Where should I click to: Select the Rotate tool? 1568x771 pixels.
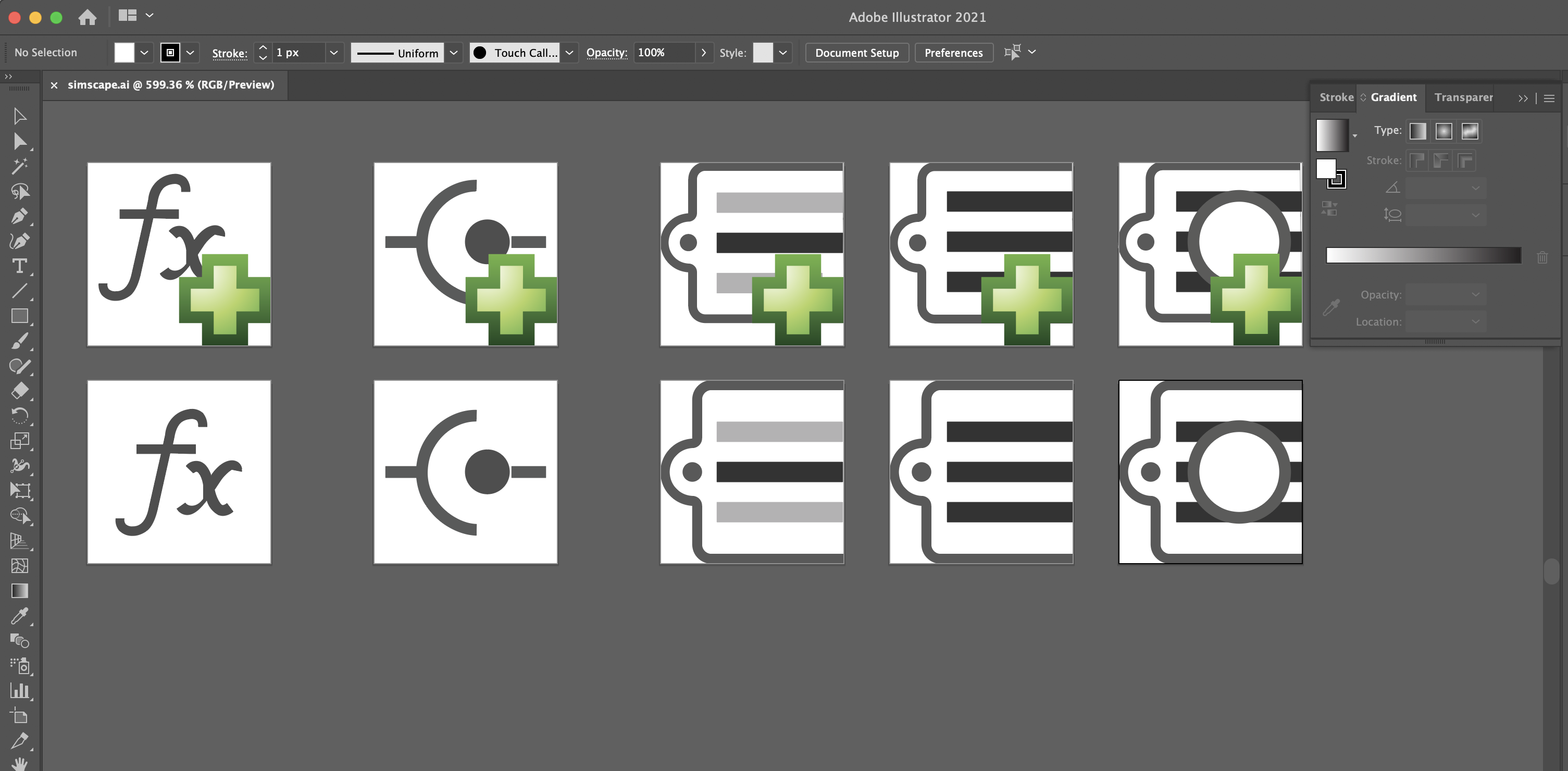pyautogui.click(x=19, y=416)
